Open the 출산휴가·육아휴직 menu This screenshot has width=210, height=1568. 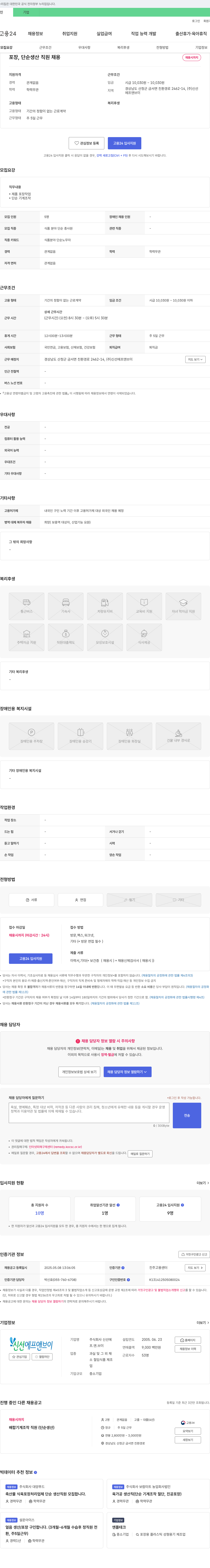click(191, 33)
